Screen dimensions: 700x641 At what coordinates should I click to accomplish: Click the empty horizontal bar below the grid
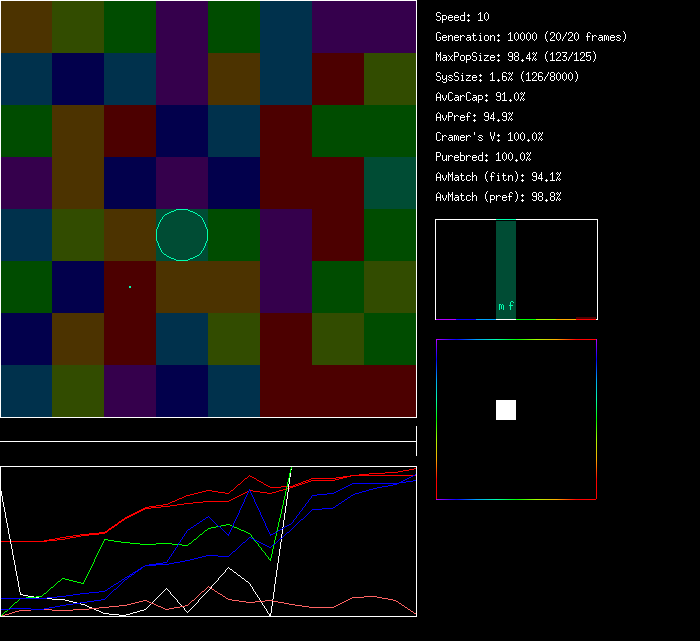[208, 431]
